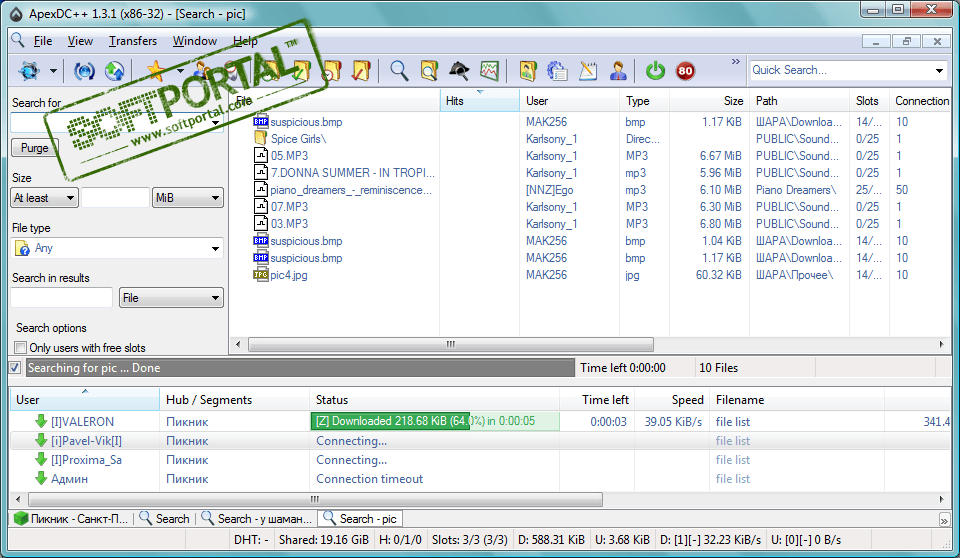Open the File menu
Viewport: 960px width, 558px height.
pyautogui.click(x=43, y=41)
